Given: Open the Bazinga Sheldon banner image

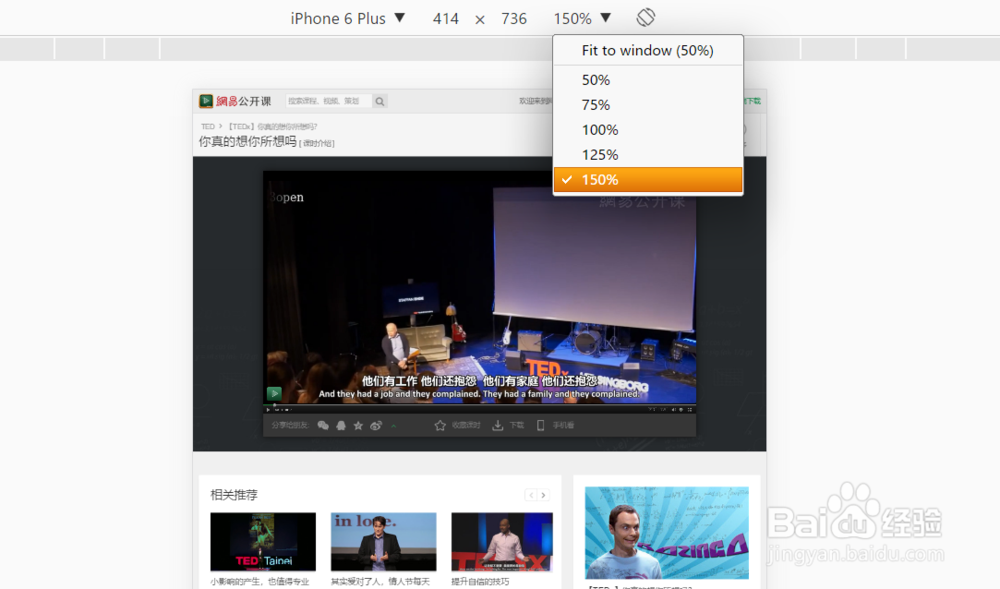Looking at the screenshot, I should point(666,532).
